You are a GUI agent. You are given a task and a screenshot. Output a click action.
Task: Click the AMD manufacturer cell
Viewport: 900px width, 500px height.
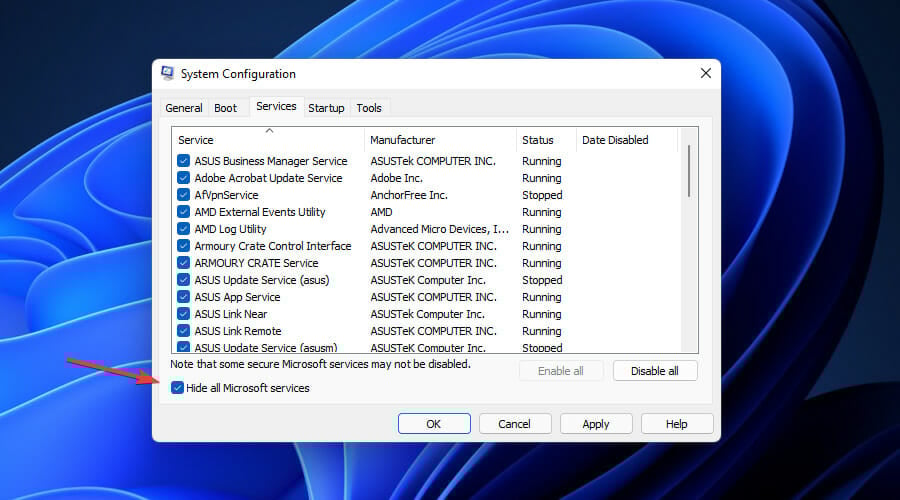coord(381,212)
